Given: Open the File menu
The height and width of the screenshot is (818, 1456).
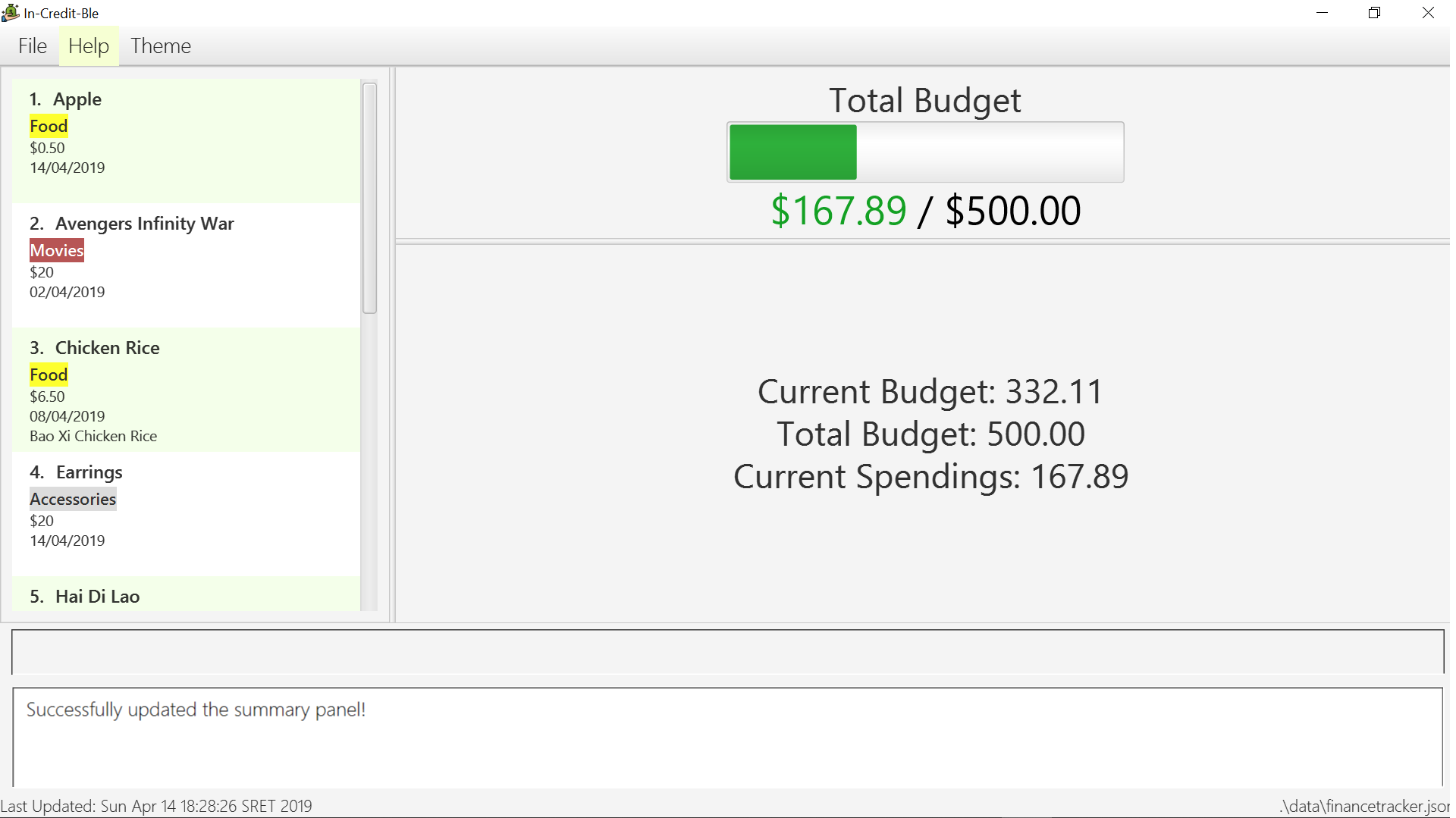Looking at the screenshot, I should 33,46.
